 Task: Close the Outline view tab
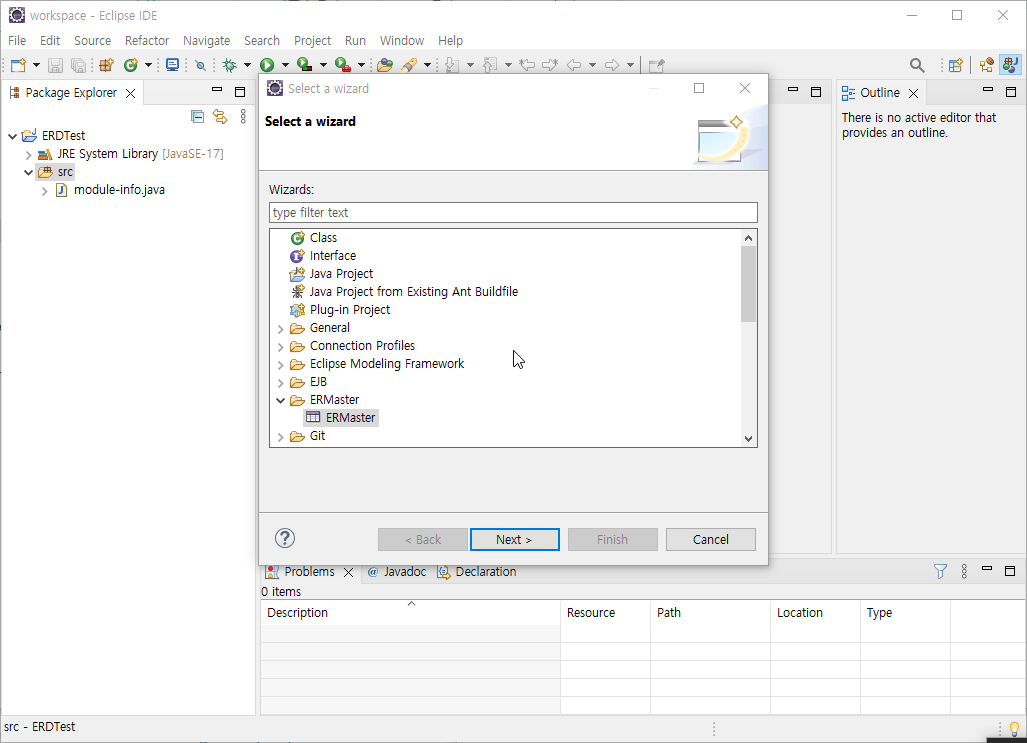pyautogui.click(x=914, y=94)
